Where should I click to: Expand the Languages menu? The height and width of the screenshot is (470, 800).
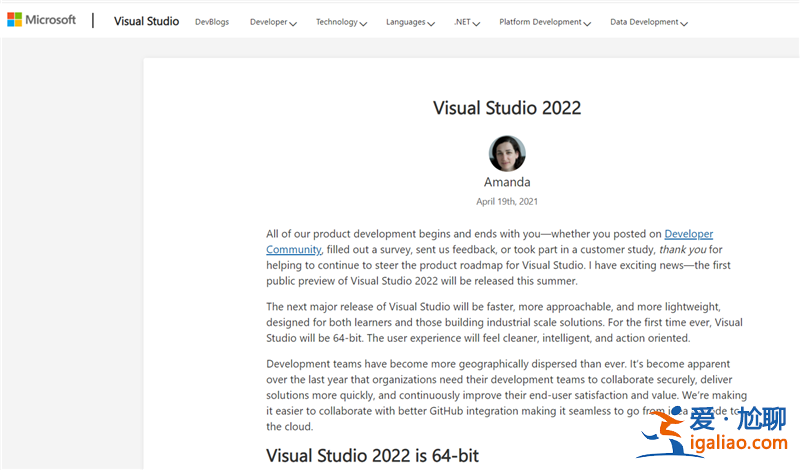pos(410,22)
